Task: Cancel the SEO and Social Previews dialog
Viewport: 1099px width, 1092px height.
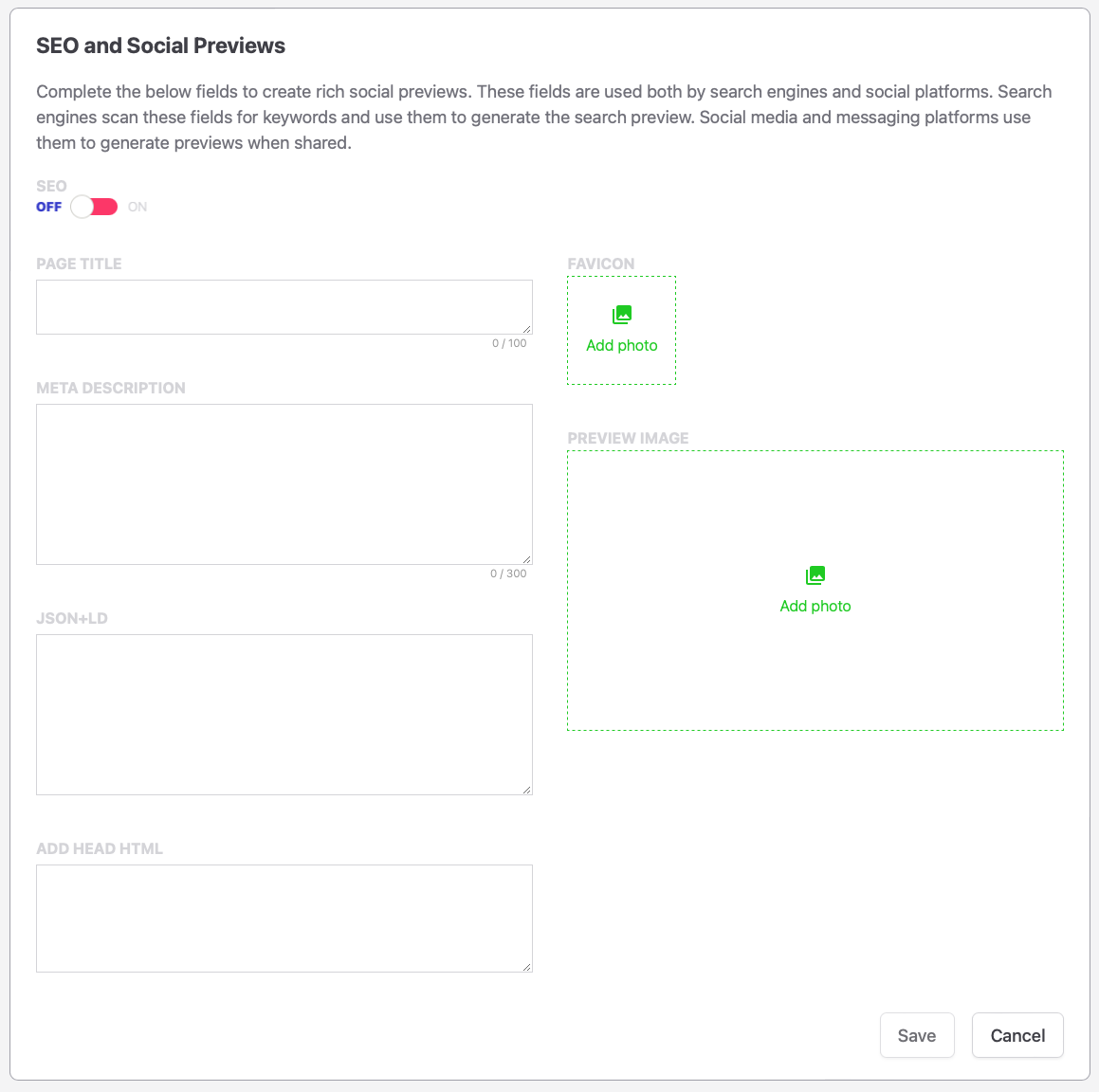Action: 1017,1036
